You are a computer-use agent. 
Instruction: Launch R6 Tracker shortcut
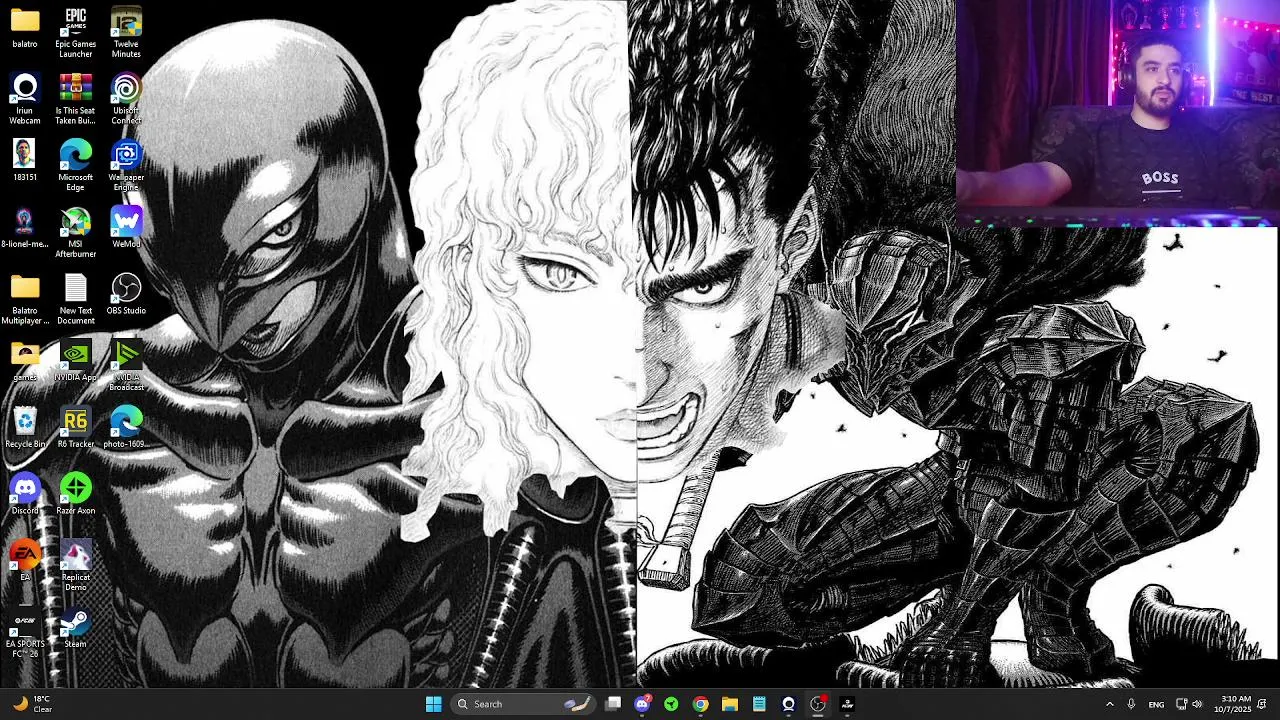point(76,428)
